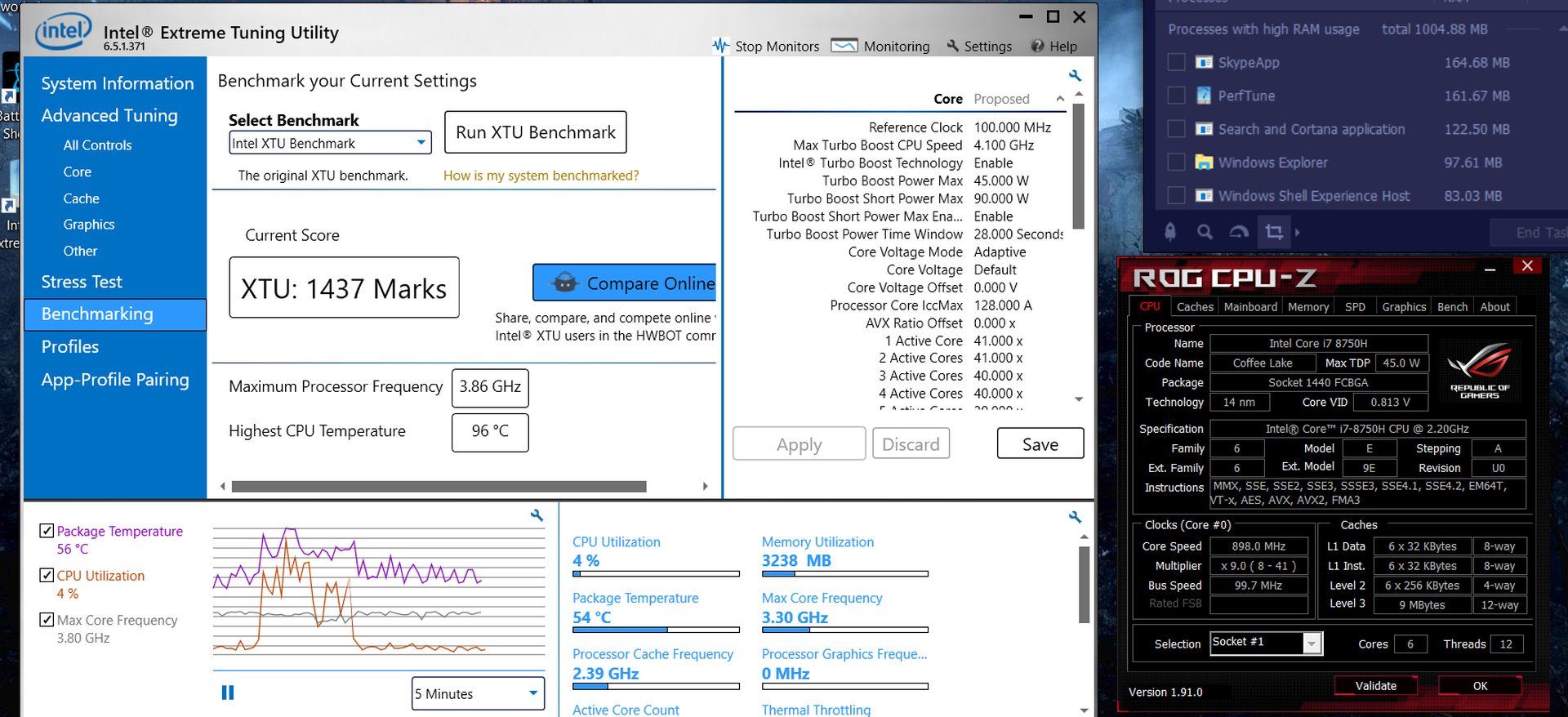The height and width of the screenshot is (717, 1568).
Task: Check the Windows Explorer process checkbox
Action: 1176,163
